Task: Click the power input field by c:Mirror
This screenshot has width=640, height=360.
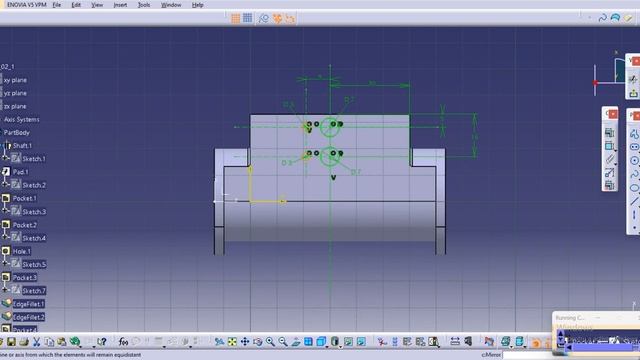Action: click(529, 355)
